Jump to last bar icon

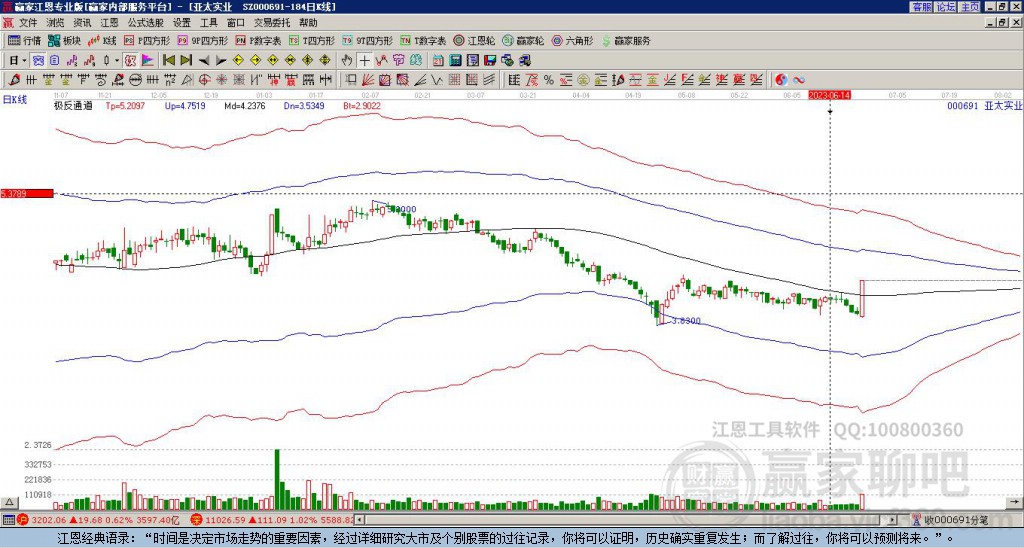pos(186,60)
